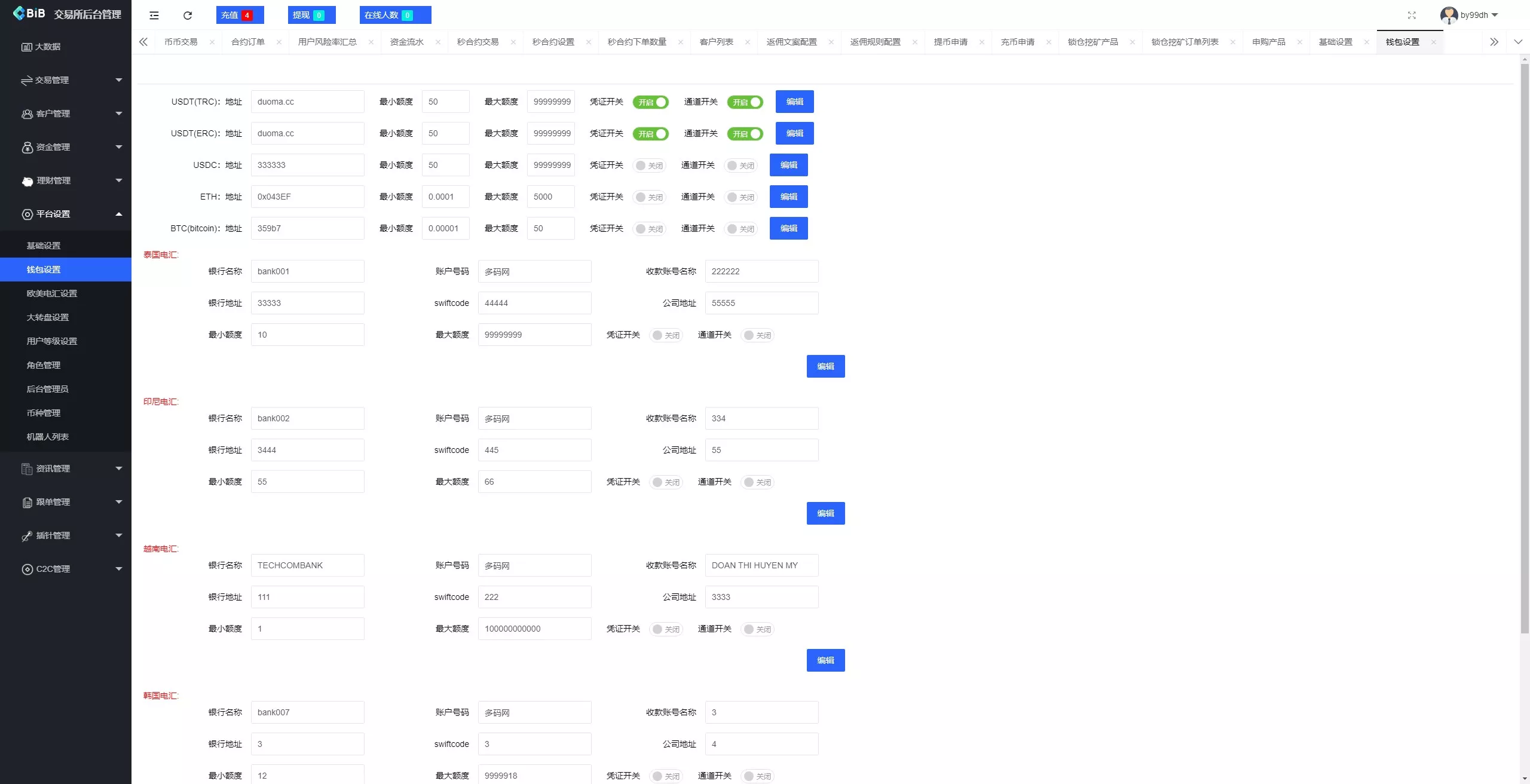Viewport: 1530px width, 784px height.
Task: Toggle USDC 通道开关 switch on
Action: coord(740,166)
